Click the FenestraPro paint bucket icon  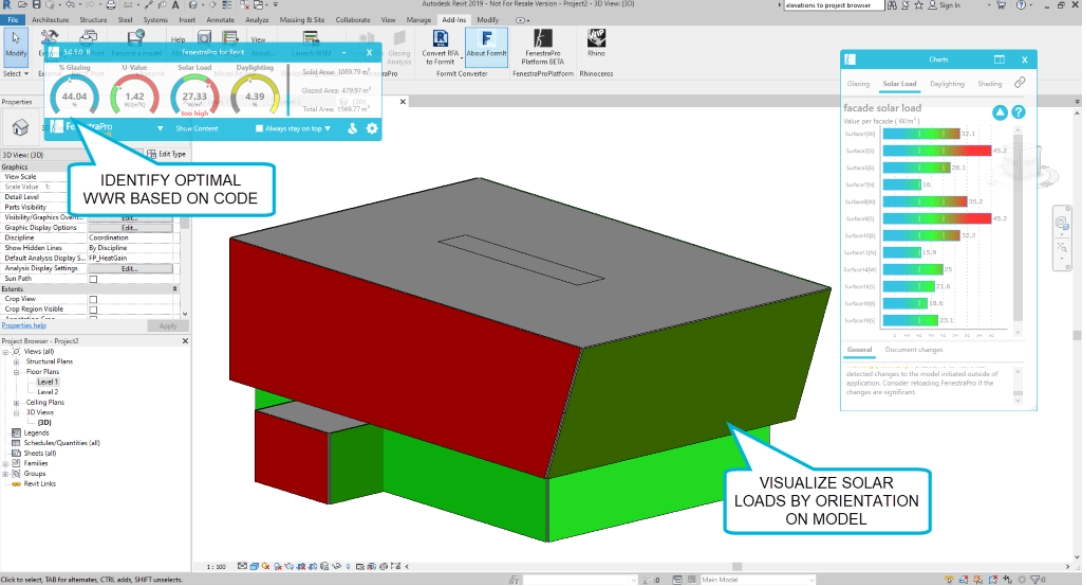352,128
